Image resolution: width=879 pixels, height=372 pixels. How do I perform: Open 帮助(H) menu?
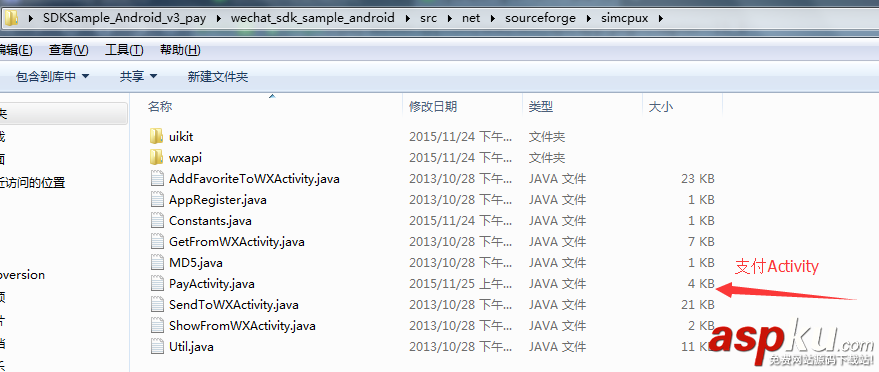pyautogui.click(x=180, y=50)
